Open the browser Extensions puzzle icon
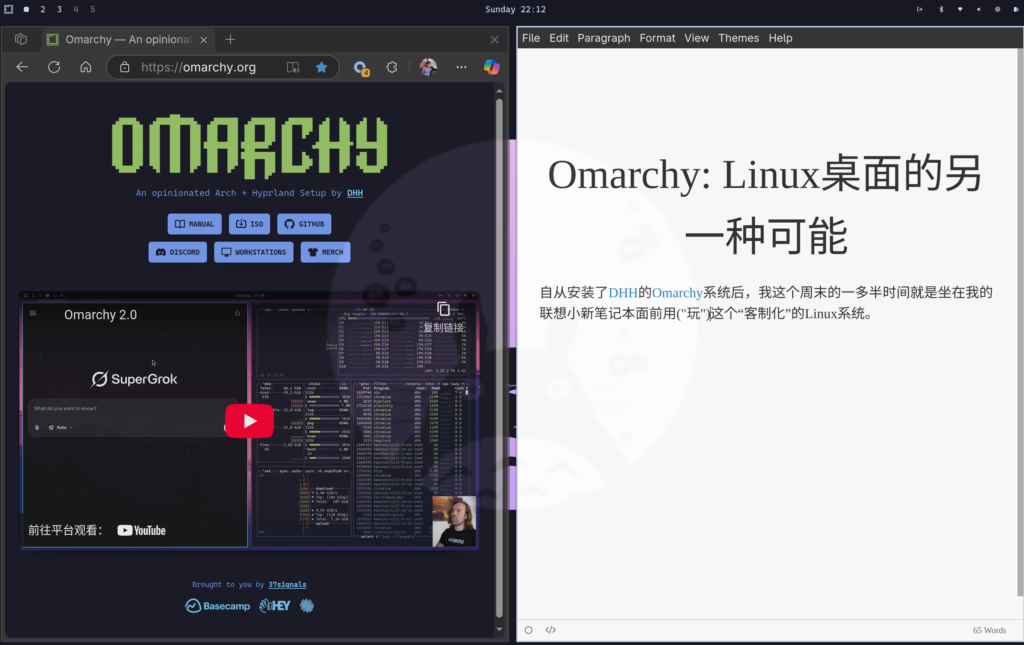 coord(392,67)
